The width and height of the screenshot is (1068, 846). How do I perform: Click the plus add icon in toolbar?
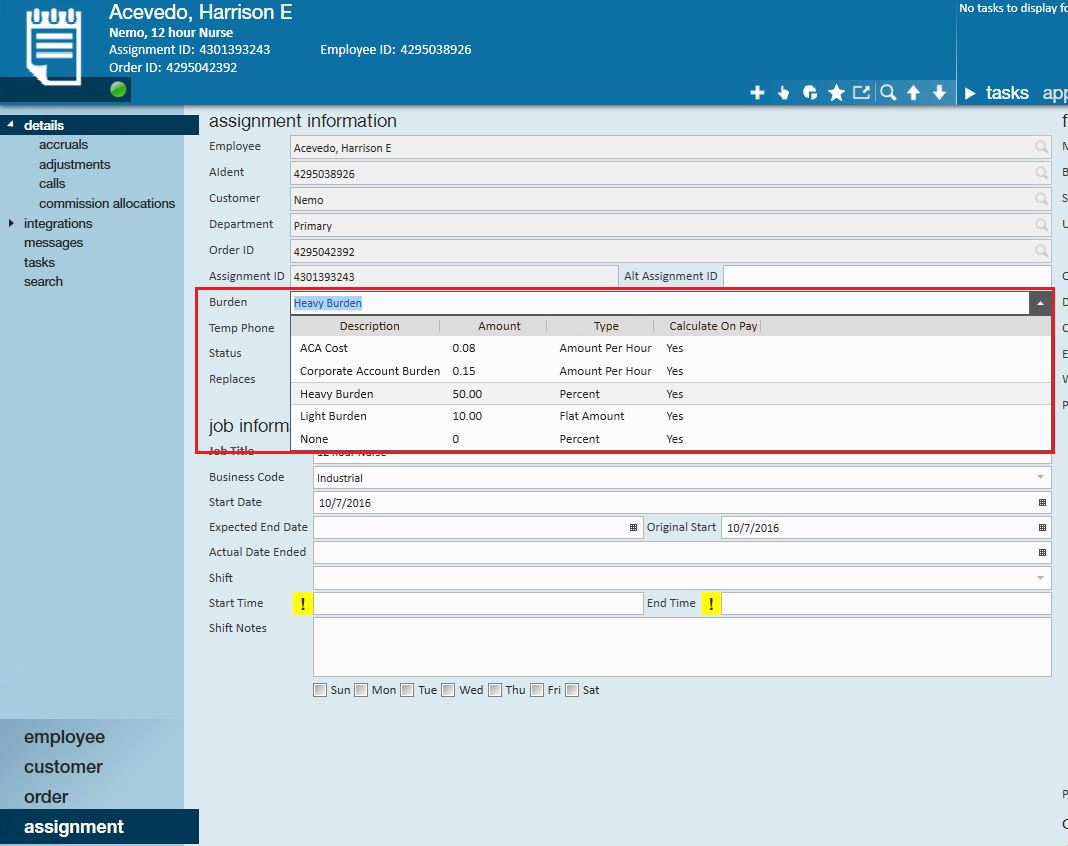click(x=757, y=93)
